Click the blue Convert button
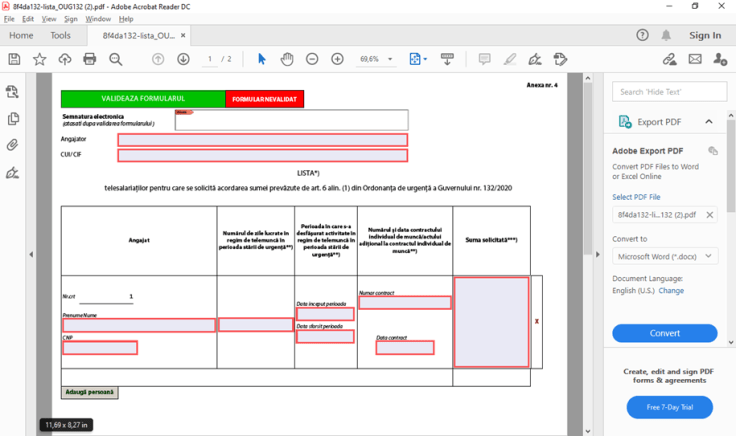This screenshot has height=436, width=736. 664,333
